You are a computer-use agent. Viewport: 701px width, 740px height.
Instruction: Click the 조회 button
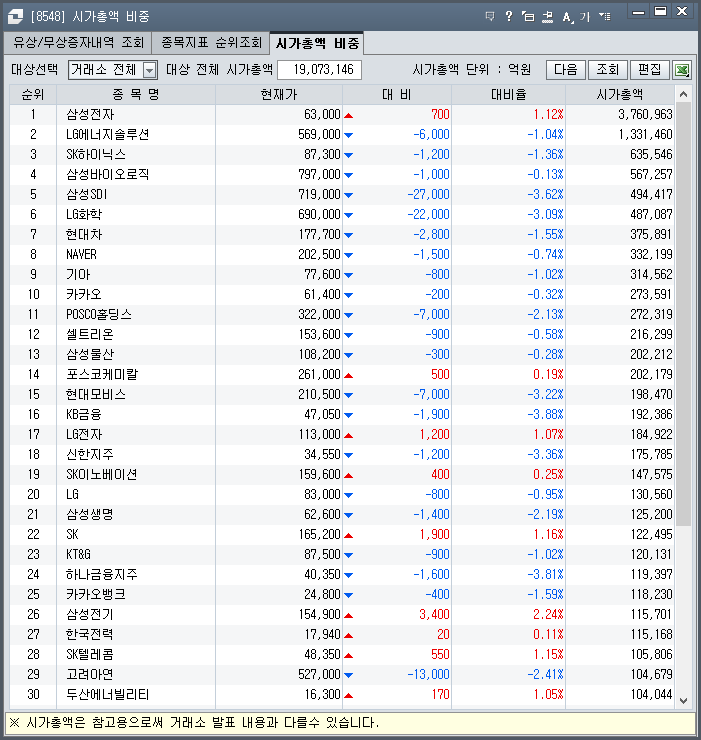(x=607, y=70)
